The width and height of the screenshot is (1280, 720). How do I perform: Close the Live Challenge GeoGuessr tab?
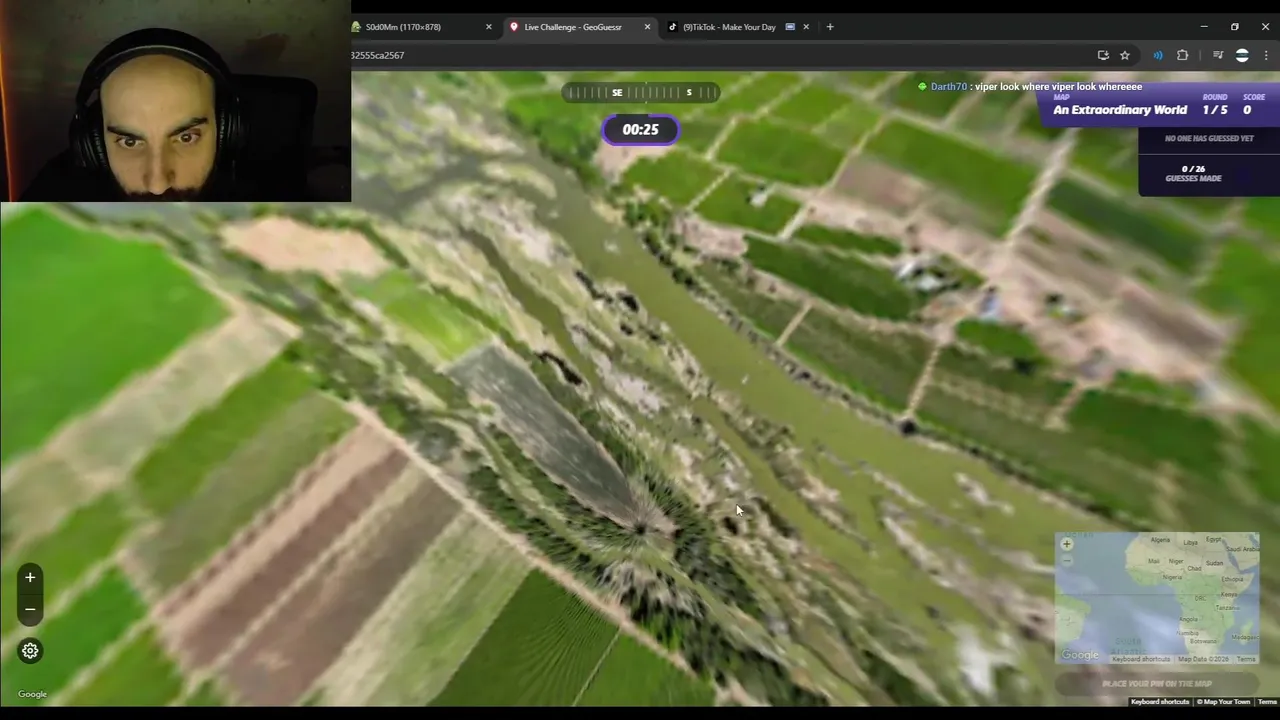647,27
